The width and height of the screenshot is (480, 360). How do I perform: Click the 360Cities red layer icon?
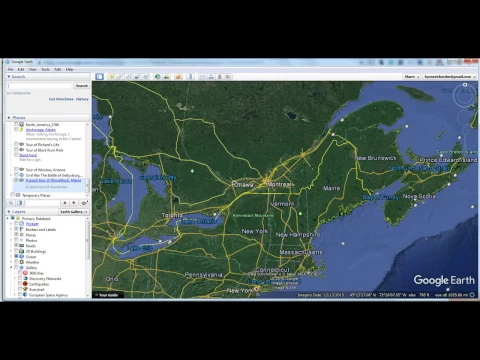(25, 273)
